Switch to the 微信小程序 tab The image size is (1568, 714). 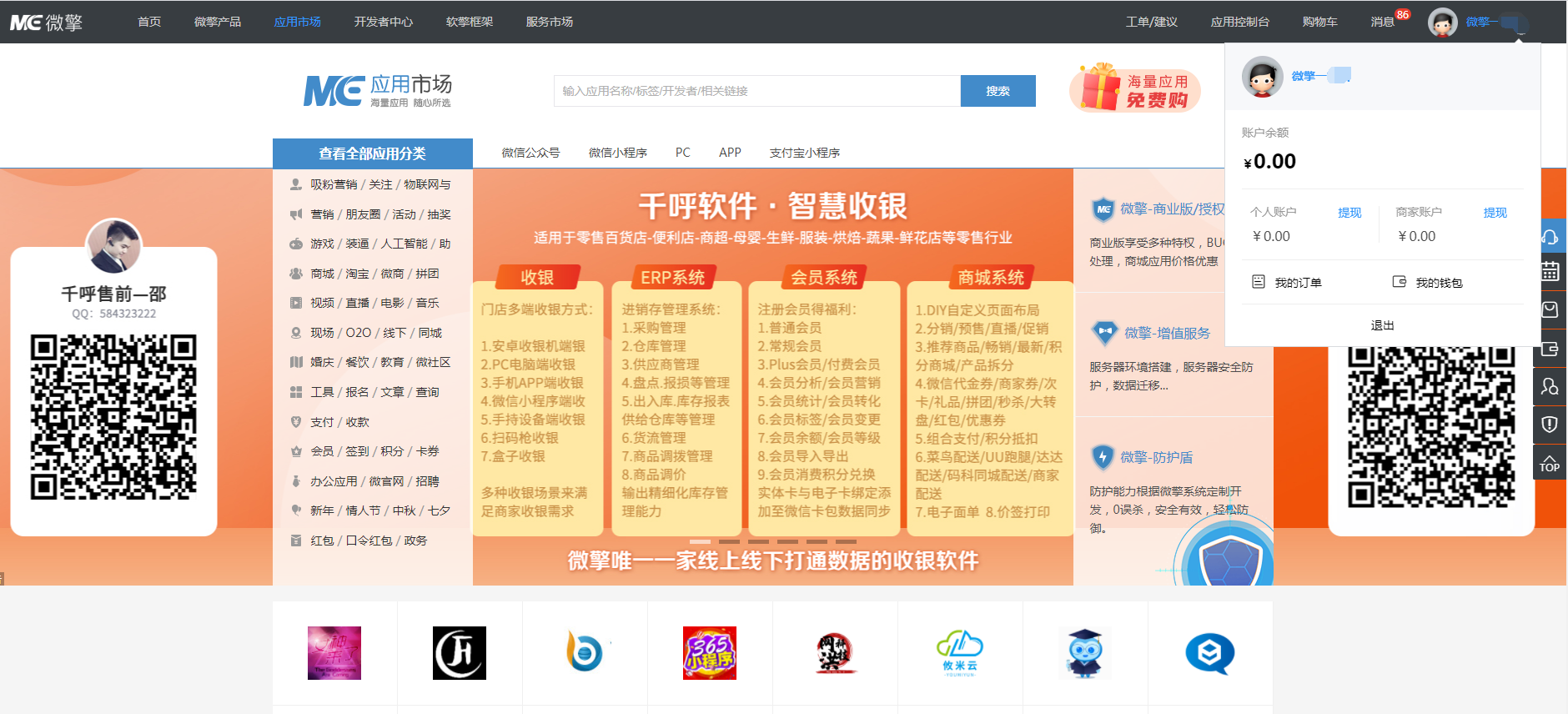click(618, 153)
